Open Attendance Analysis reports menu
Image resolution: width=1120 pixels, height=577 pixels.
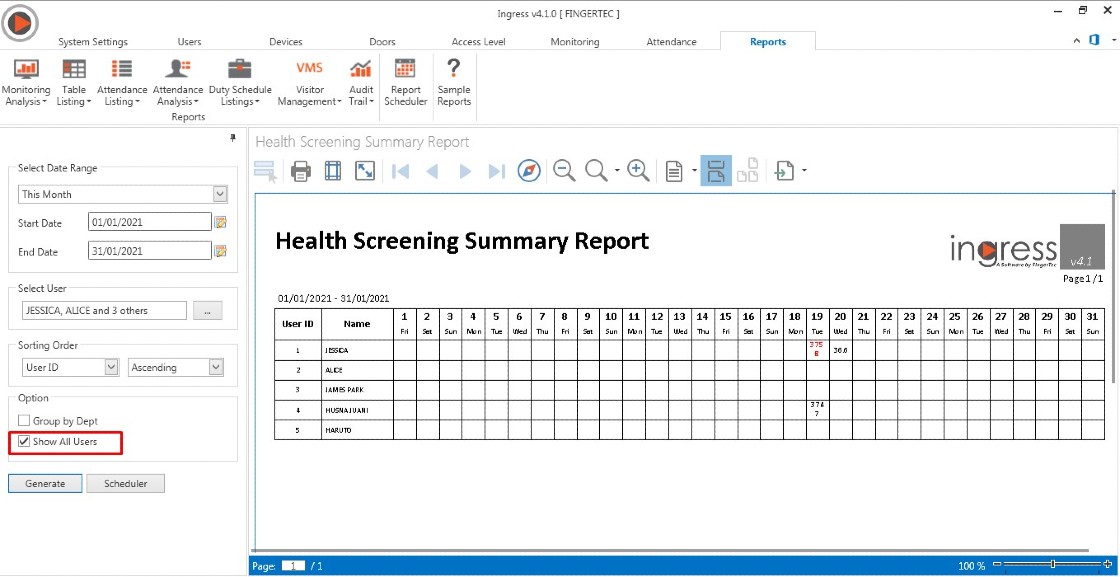178,83
